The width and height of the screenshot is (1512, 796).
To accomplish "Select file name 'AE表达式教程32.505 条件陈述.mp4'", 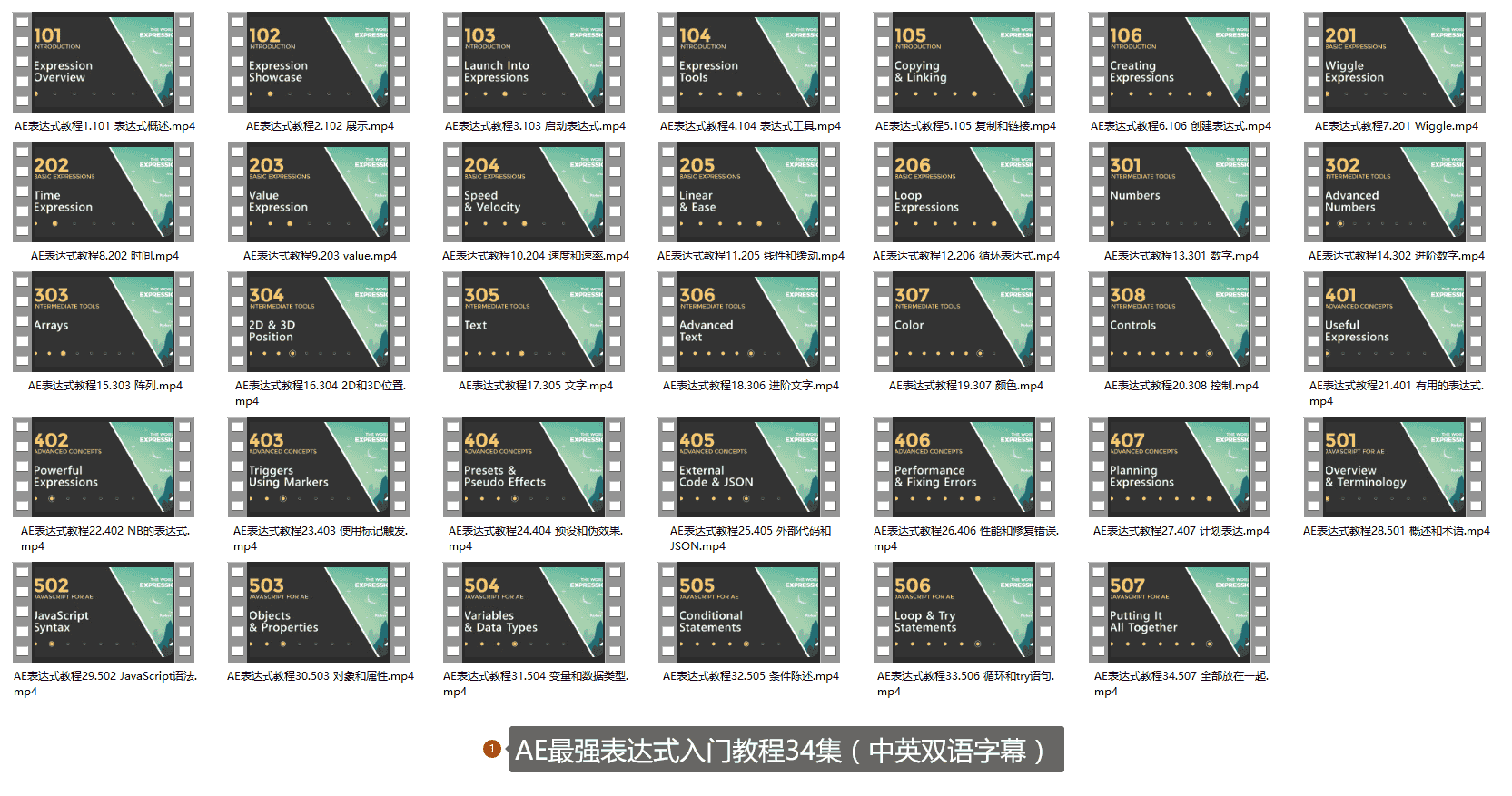I will pos(751,676).
